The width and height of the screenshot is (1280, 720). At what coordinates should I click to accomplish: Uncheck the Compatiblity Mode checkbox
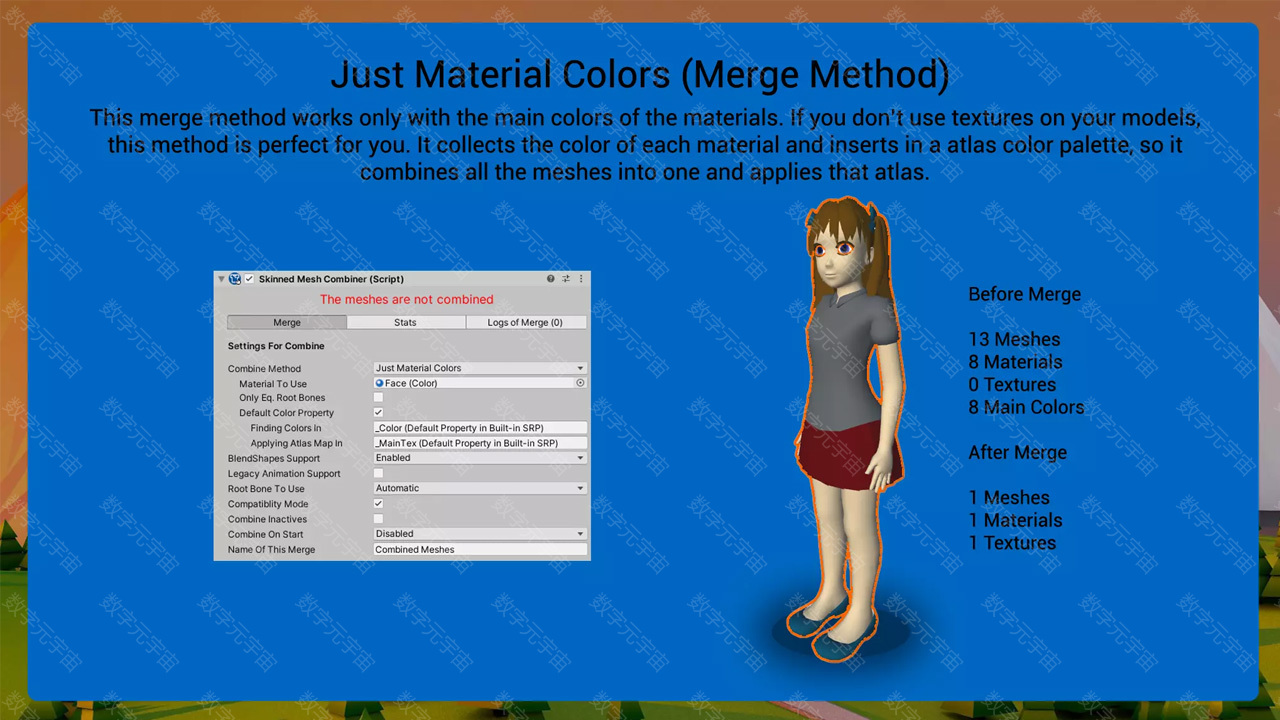(378, 504)
